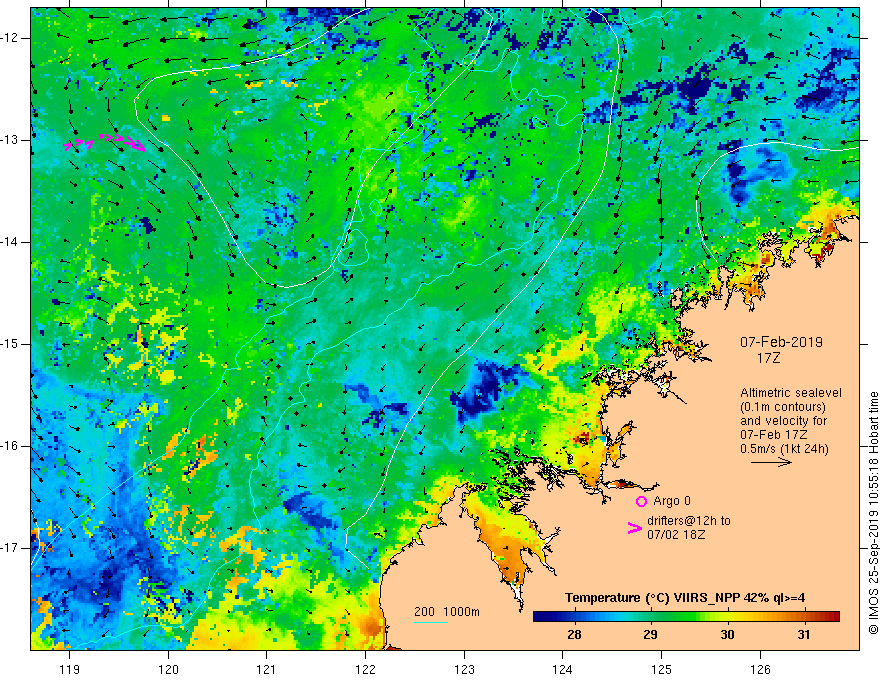Click the latitude label -12
The image size is (880, 680).
click(x=10, y=38)
